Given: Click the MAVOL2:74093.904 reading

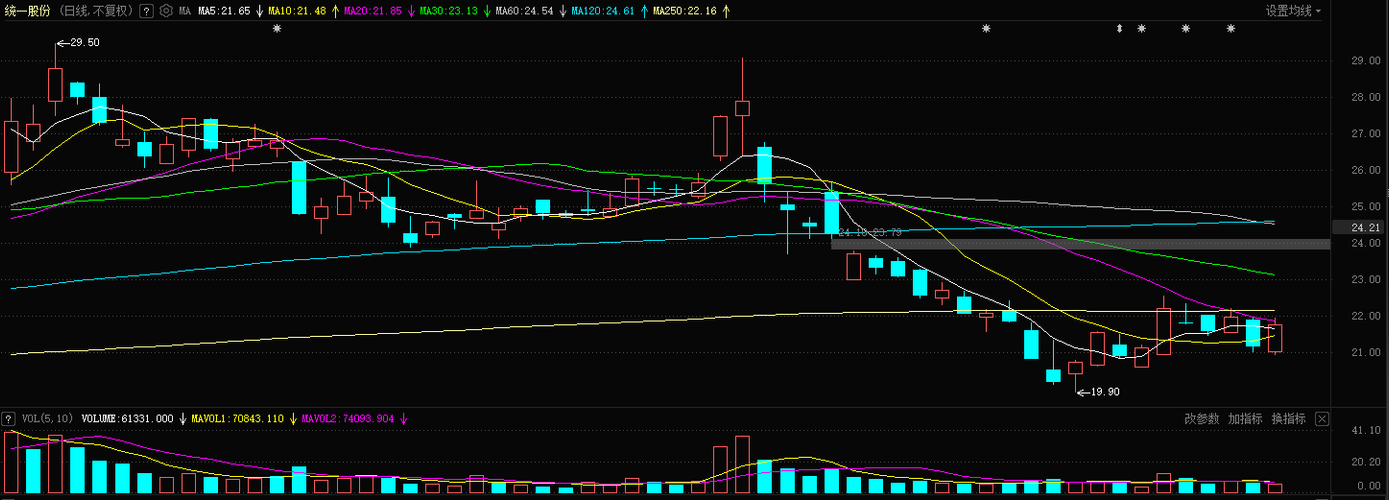Looking at the screenshot, I should click(349, 419).
